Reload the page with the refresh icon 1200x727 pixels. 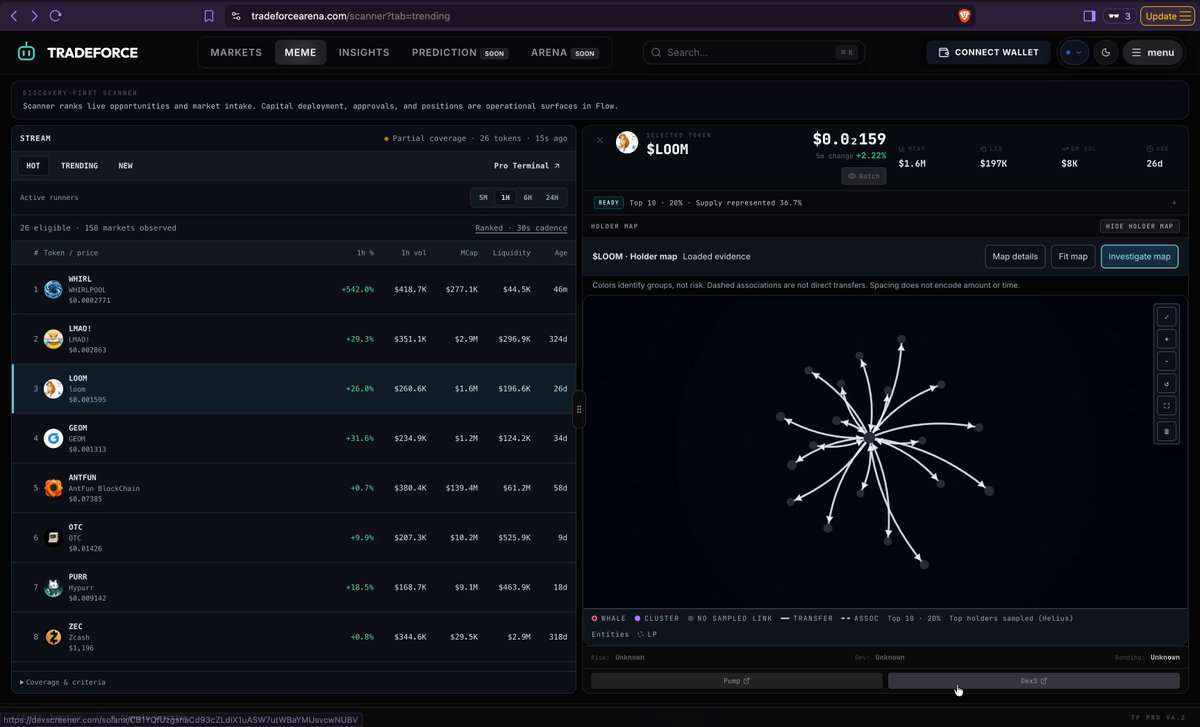pos(55,16)
